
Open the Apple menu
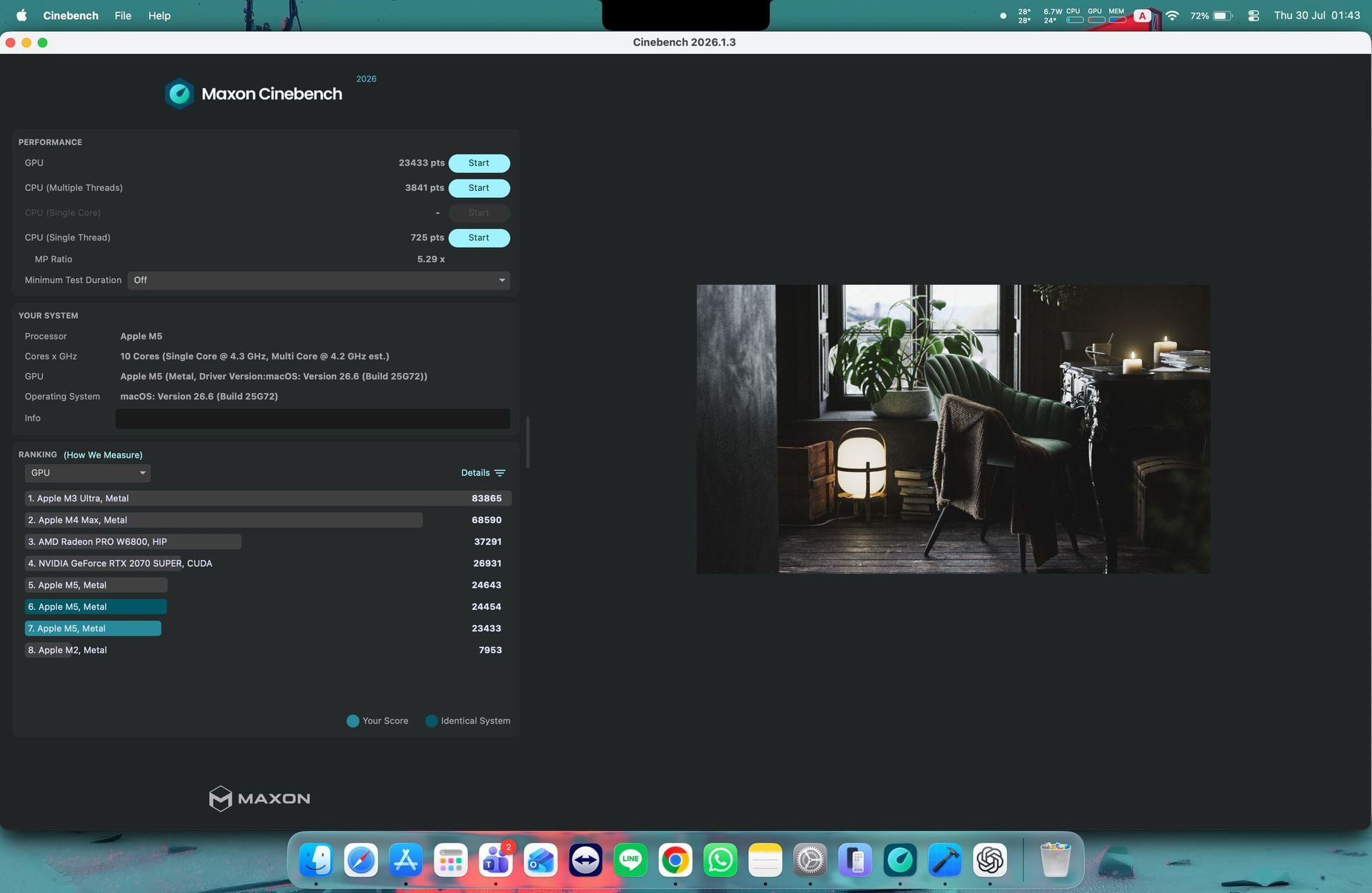click(21, 15)
